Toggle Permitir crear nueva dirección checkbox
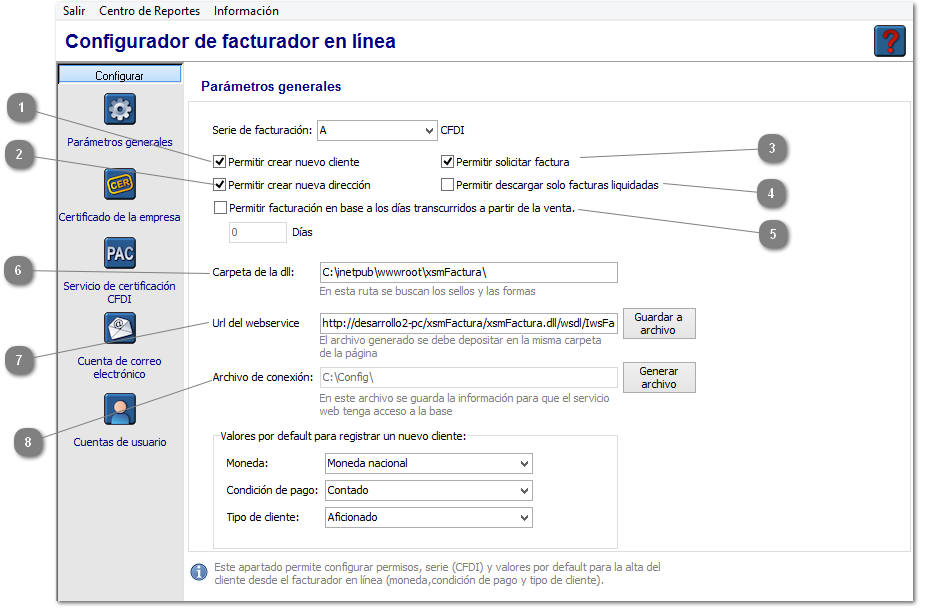This screenshot has width=926, height=614. [219, 185]
